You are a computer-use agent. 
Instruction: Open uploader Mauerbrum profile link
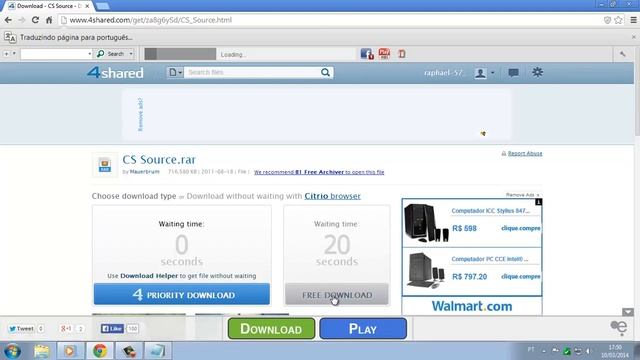144,172
